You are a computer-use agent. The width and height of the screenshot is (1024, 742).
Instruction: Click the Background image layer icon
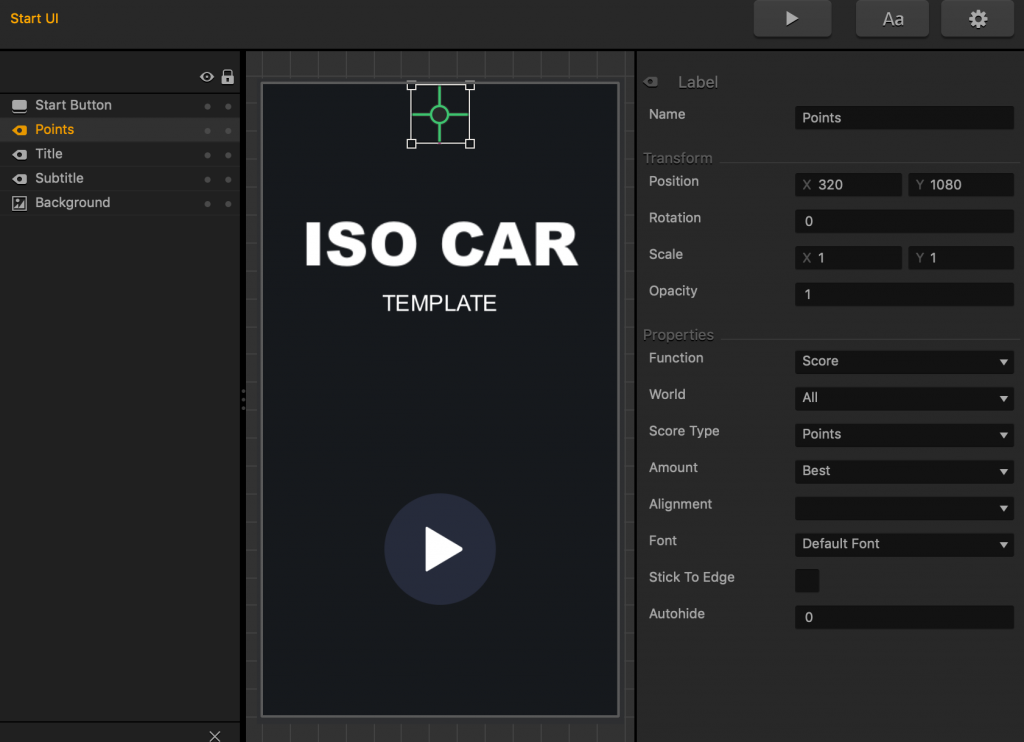pyautogui.click(x=19, y=202)
